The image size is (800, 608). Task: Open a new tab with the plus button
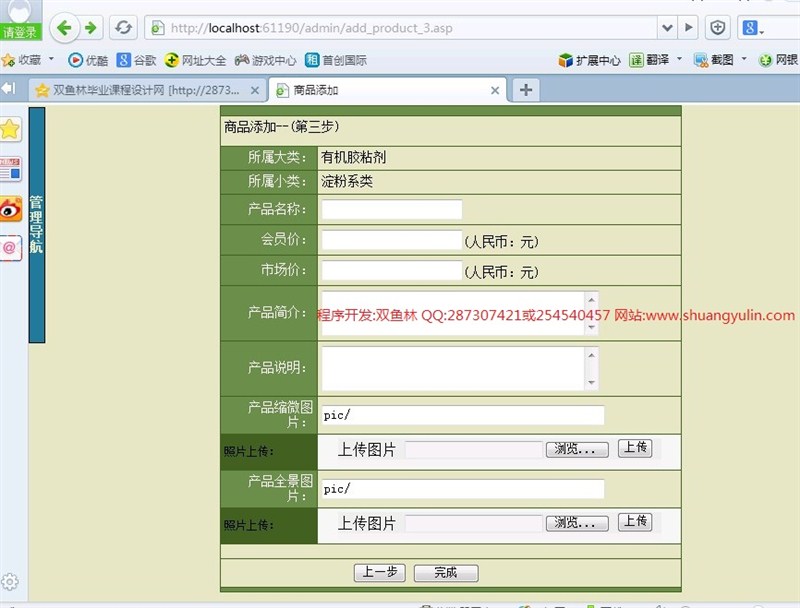[526, 90]
